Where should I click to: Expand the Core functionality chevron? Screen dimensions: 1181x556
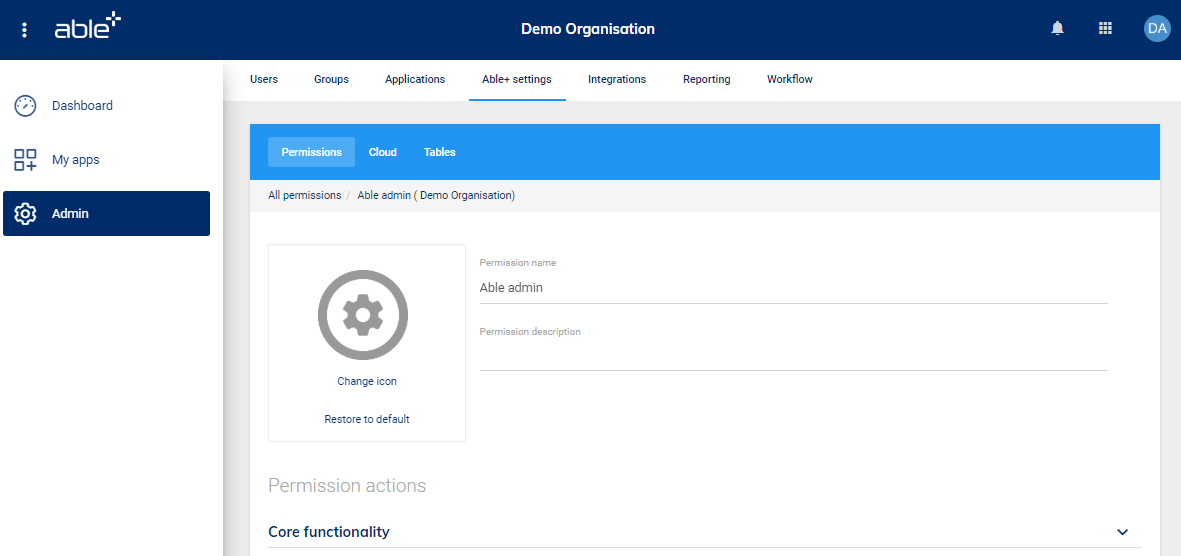pyautogui.click(x=1122, y=532)
